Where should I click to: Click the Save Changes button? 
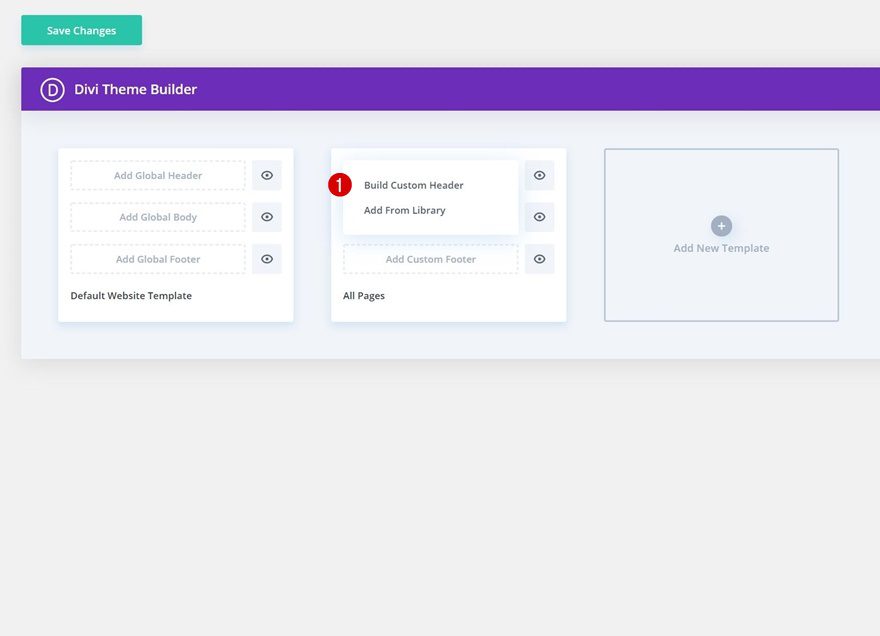click(x=81, y=30)
